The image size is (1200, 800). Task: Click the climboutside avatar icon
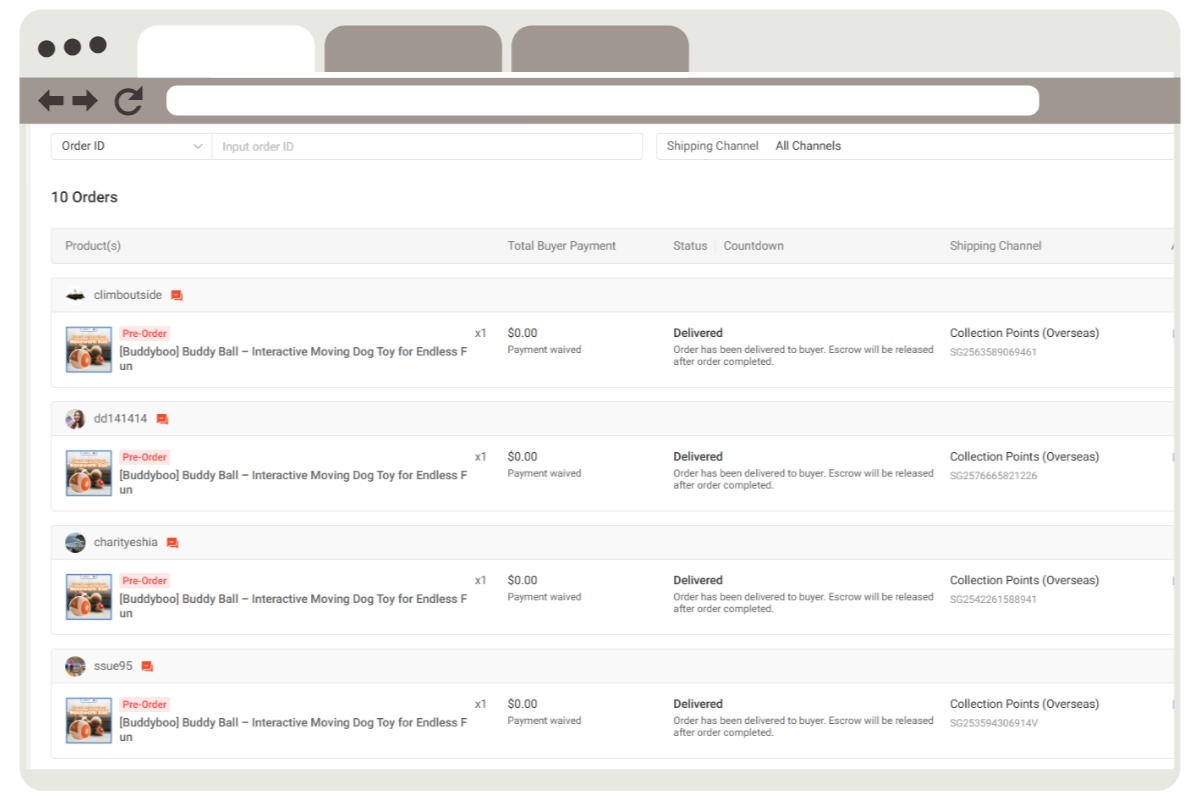[75, 295]
